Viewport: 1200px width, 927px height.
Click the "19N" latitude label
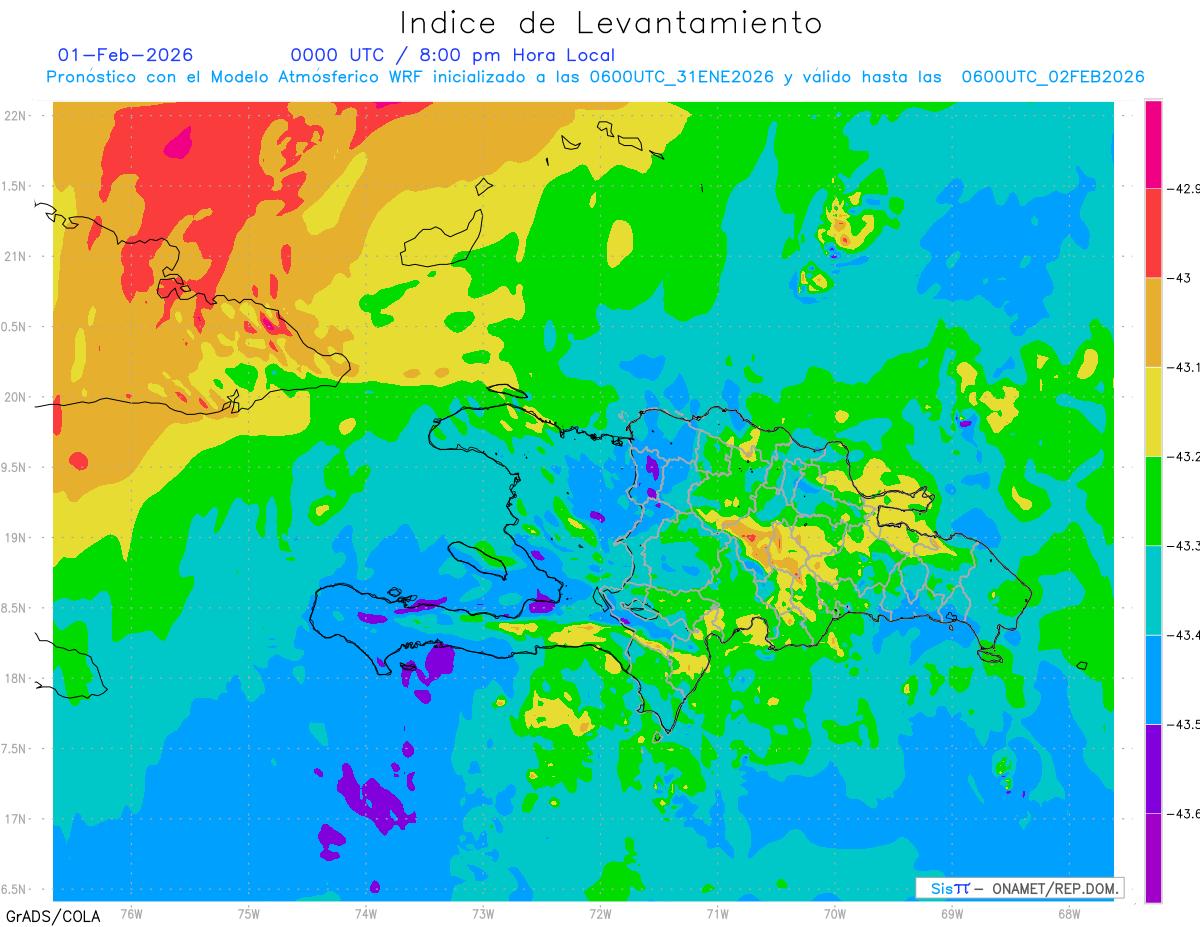15,537
